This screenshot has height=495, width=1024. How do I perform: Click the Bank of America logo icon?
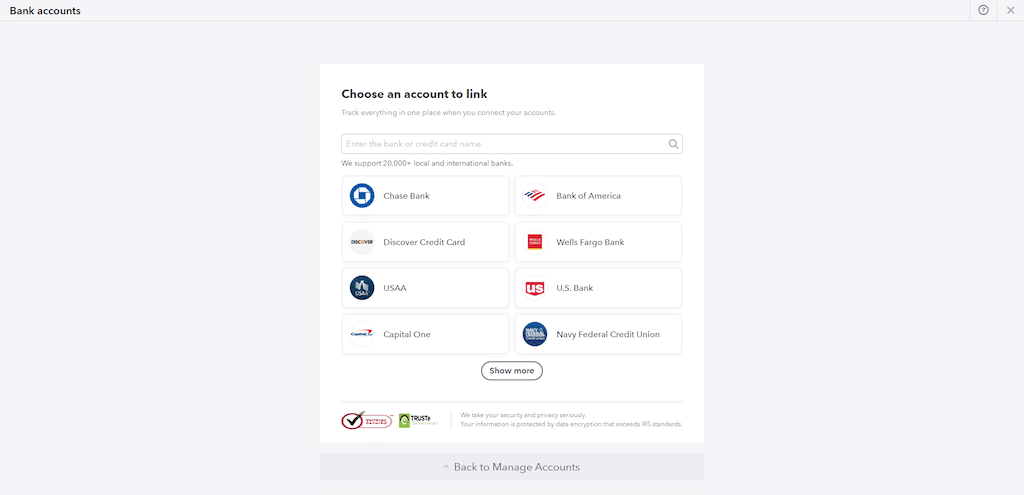[535, 196]
